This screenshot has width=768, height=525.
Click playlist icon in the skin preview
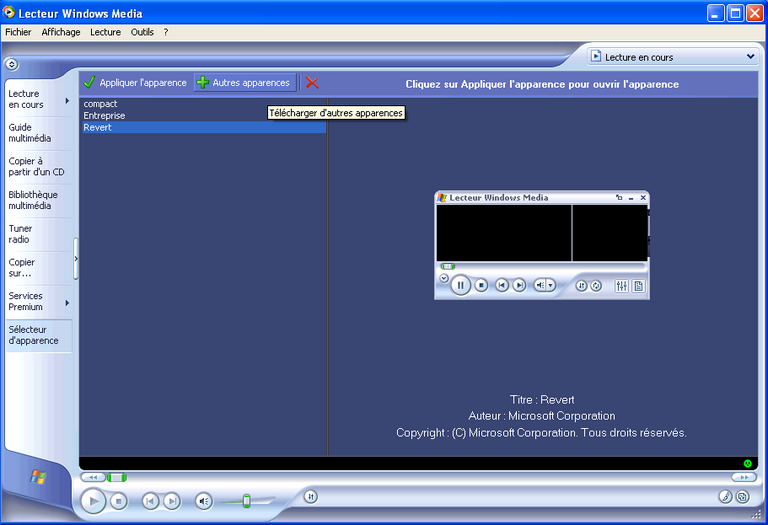638,286
